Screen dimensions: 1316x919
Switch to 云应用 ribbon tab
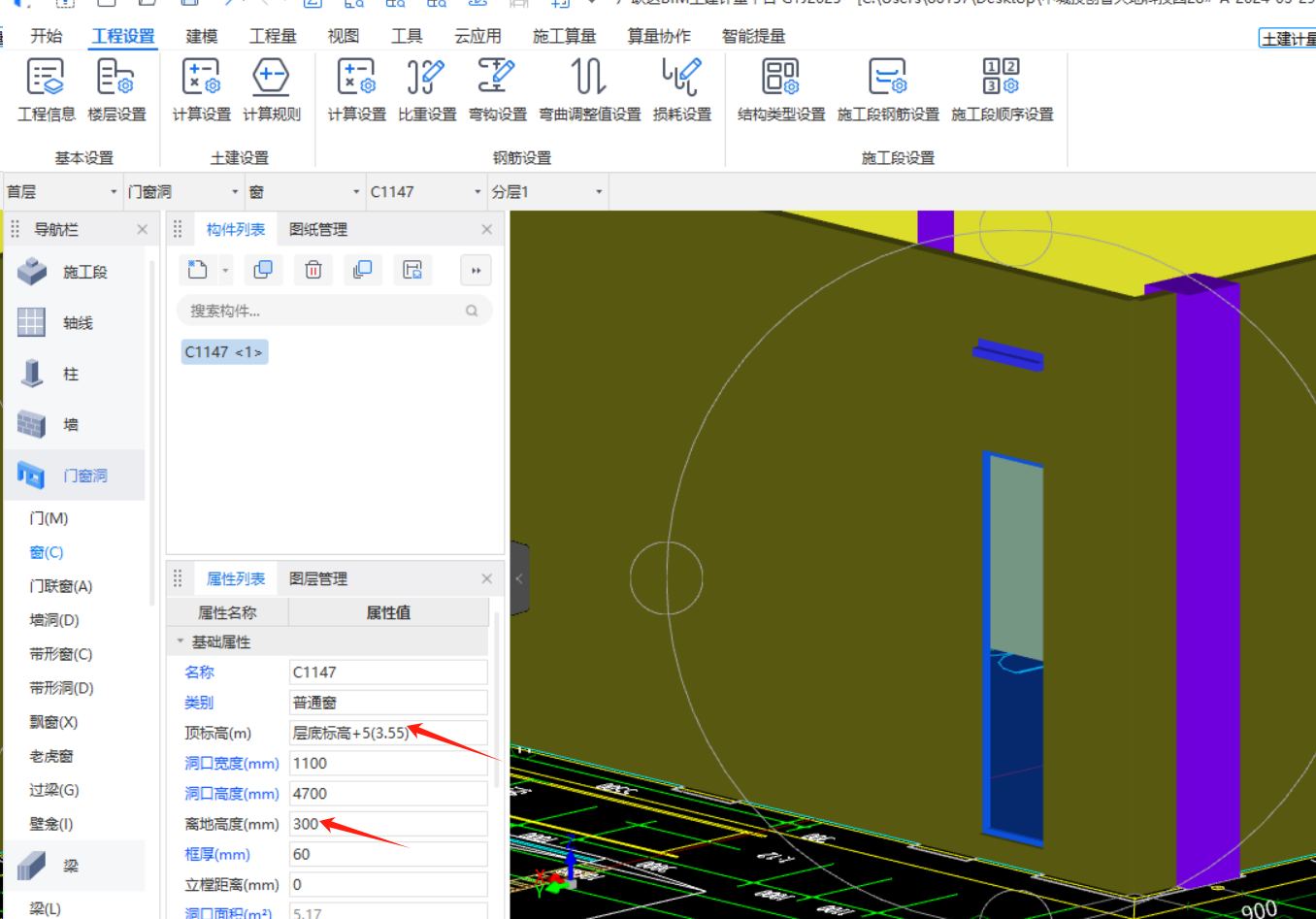(x=477, y=36)
